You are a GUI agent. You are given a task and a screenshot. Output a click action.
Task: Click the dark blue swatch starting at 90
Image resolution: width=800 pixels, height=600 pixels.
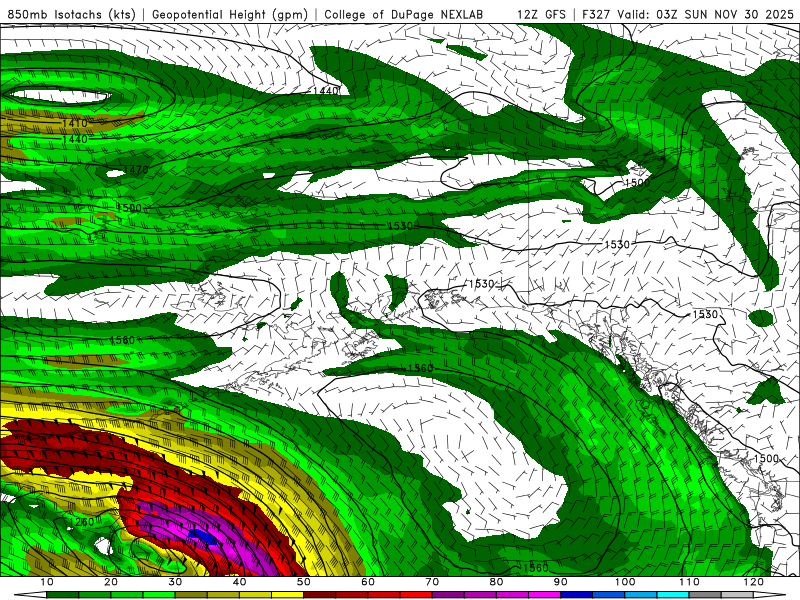(x=577, y=595)
